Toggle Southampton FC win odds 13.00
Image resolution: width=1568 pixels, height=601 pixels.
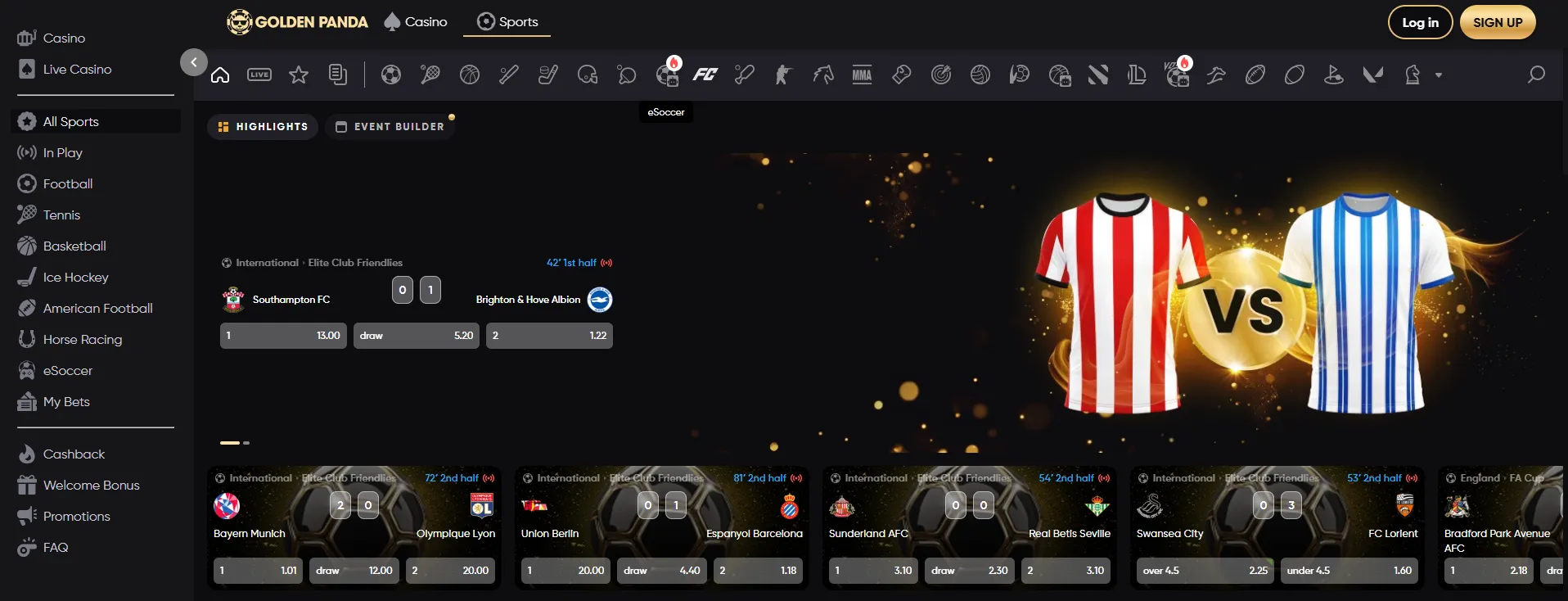point(283,336)
